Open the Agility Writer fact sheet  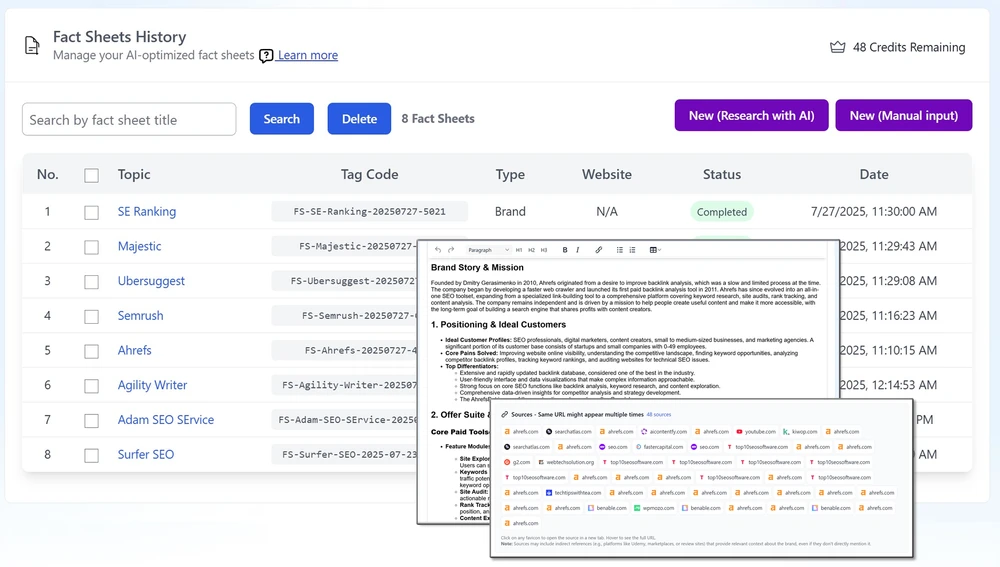point(152,385)
